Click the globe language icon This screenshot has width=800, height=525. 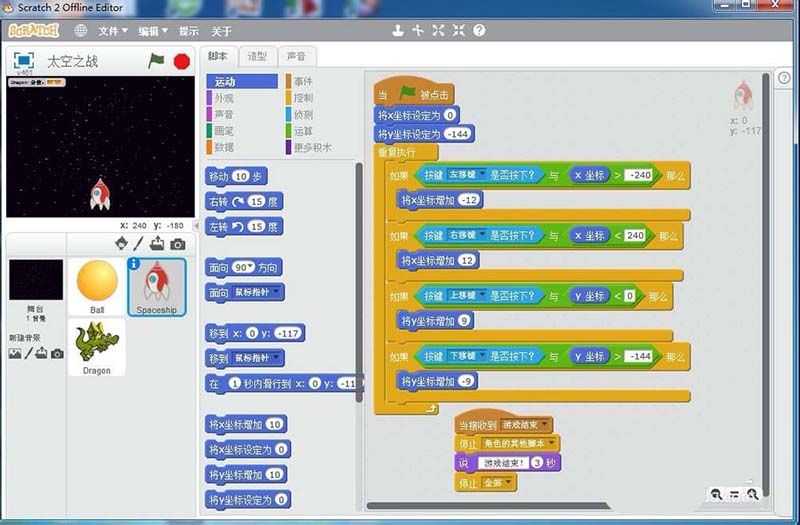tap(81, 31)
